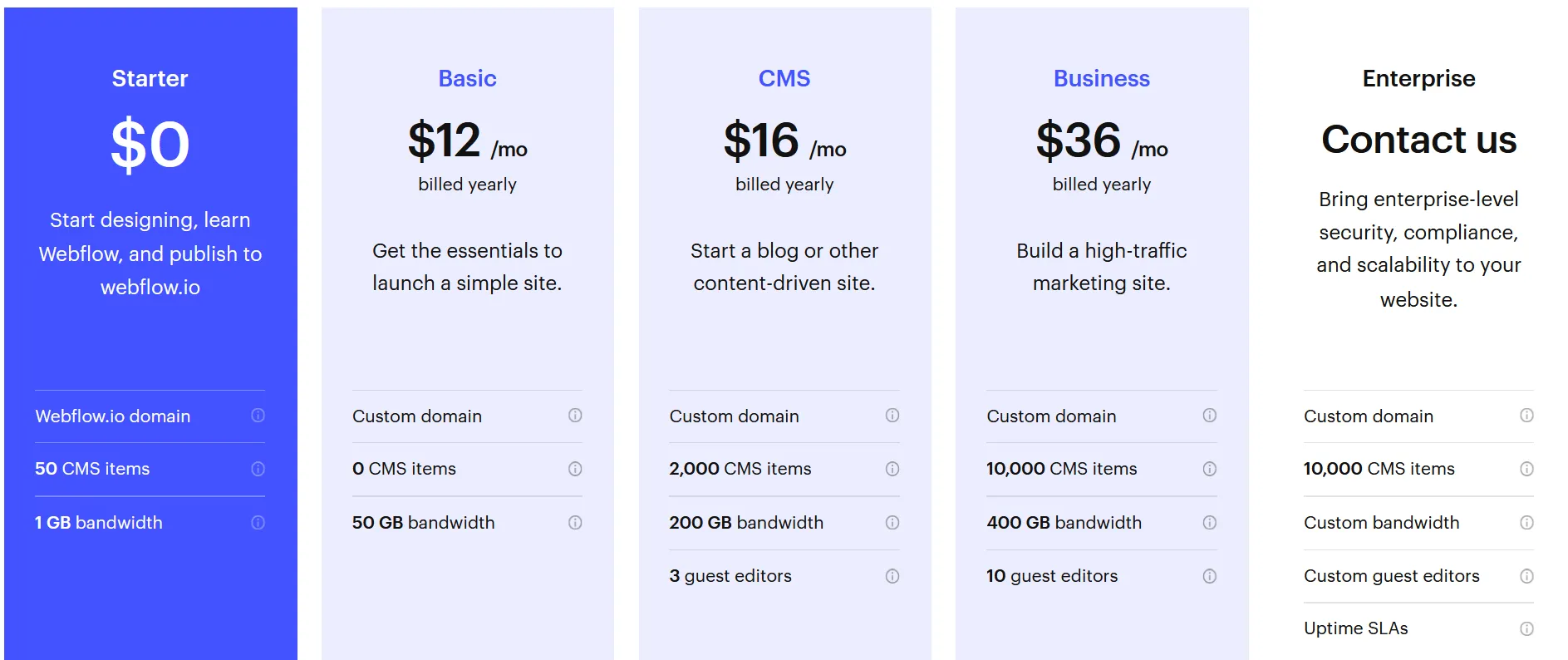Show info for Custom bandwidth
This screenshot has width=1568, height=660.
click(x=1527, y=523)
